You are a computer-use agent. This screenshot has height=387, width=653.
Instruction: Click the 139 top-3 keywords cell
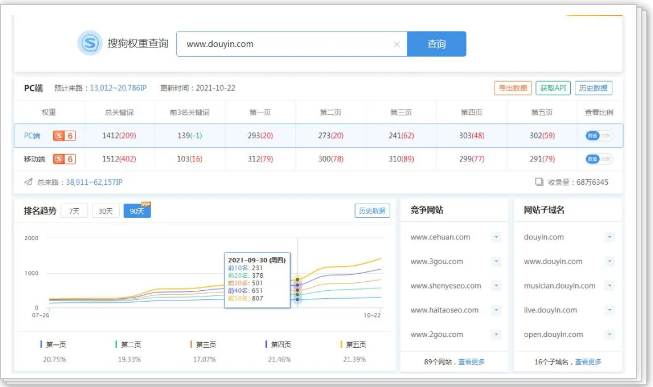[x=189, y=135]
